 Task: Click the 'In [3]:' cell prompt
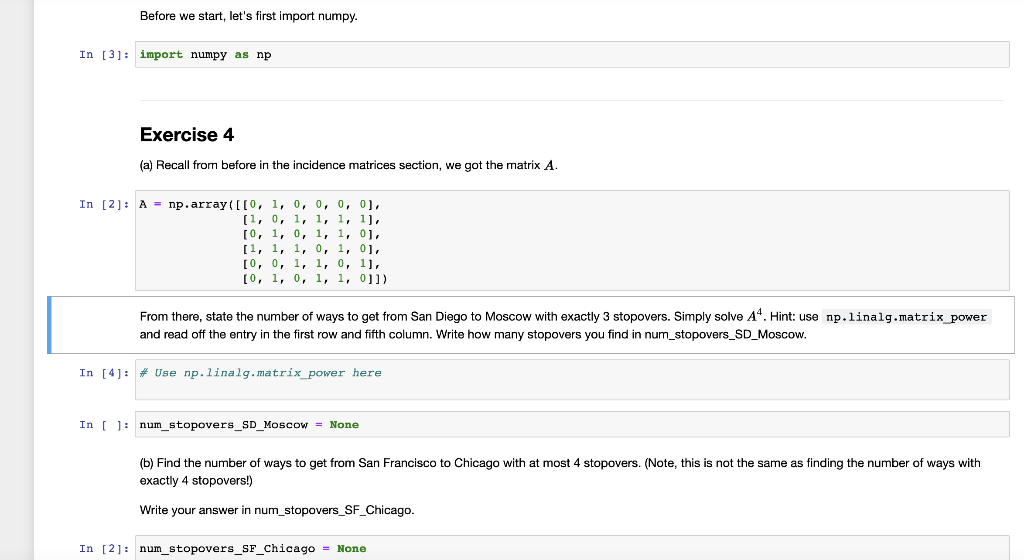104,55
